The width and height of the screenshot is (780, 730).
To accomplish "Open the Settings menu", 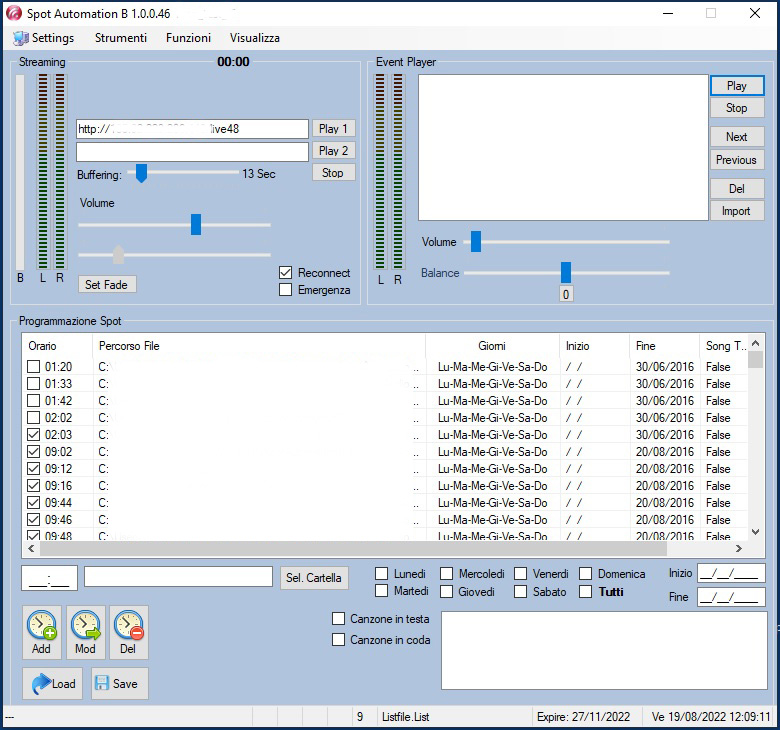I will coord(44,38).
